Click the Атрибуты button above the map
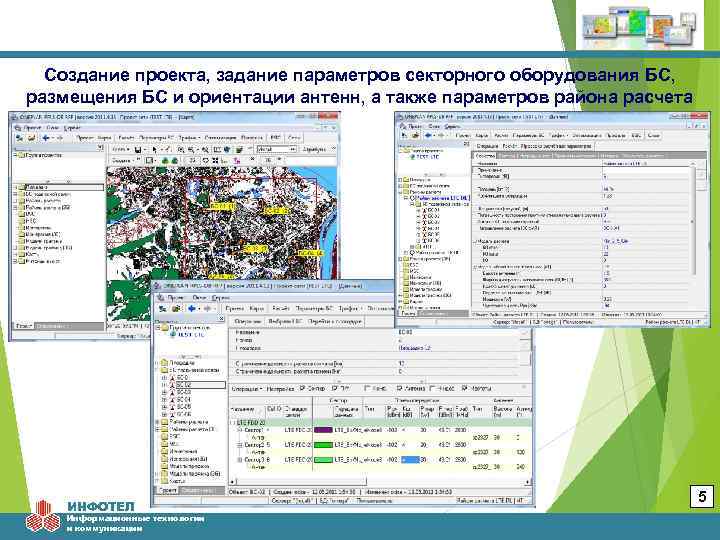Viewport: 720px width, 540px height. [314, 149]
